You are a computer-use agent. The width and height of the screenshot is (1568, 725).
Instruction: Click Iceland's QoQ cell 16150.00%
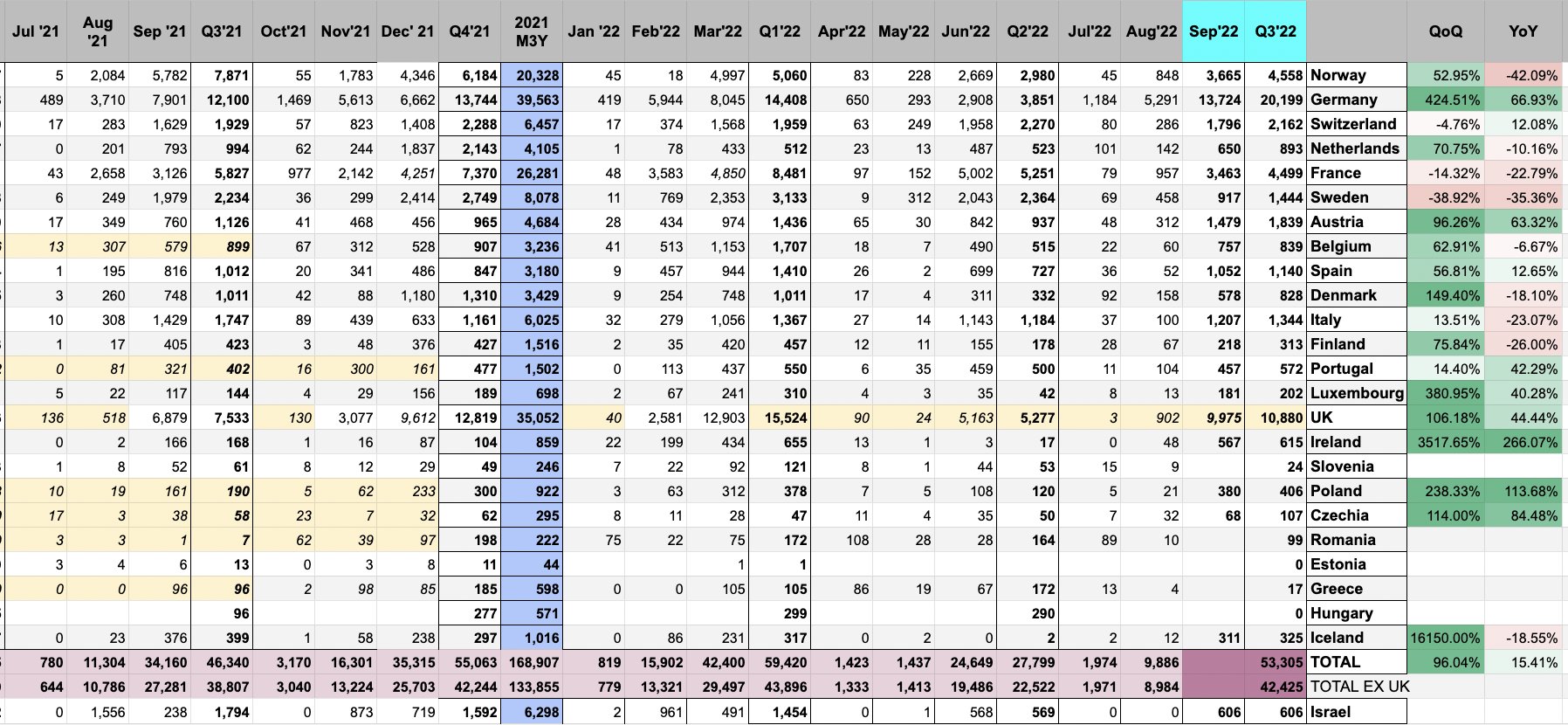pos(1445,638)
